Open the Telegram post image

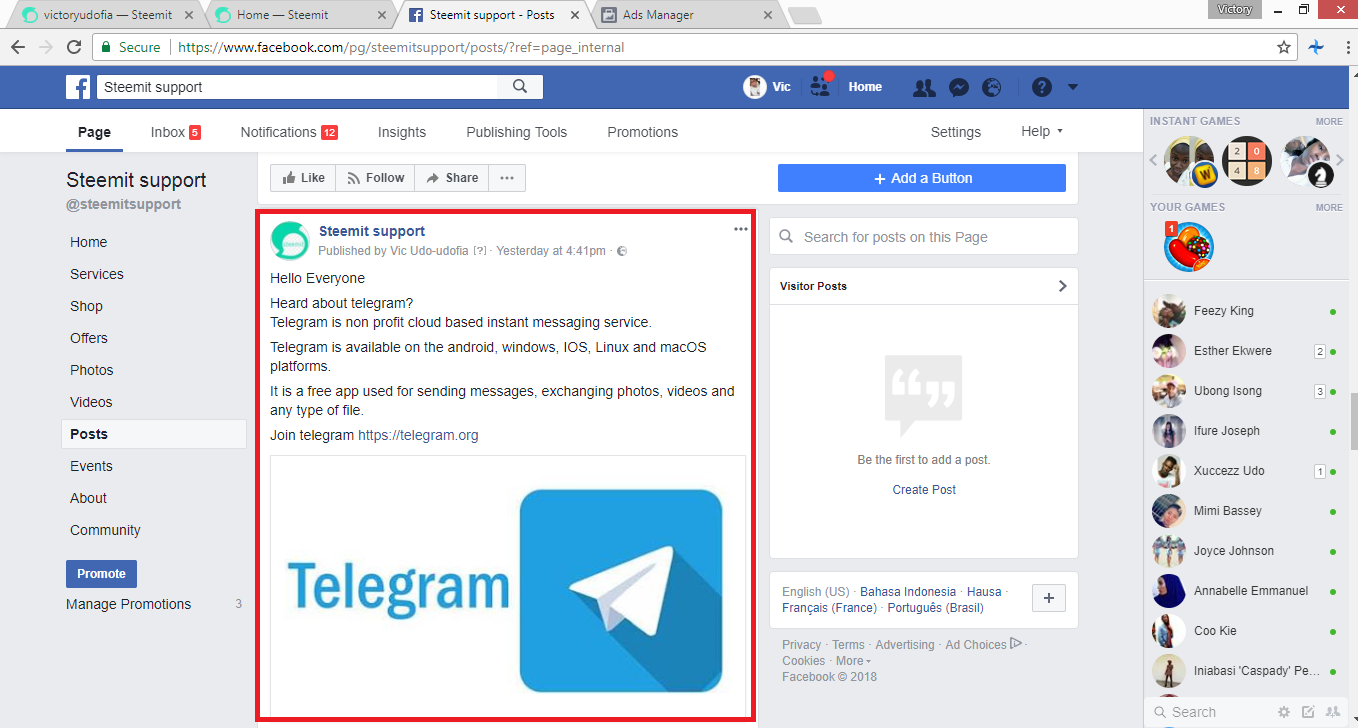508,586
